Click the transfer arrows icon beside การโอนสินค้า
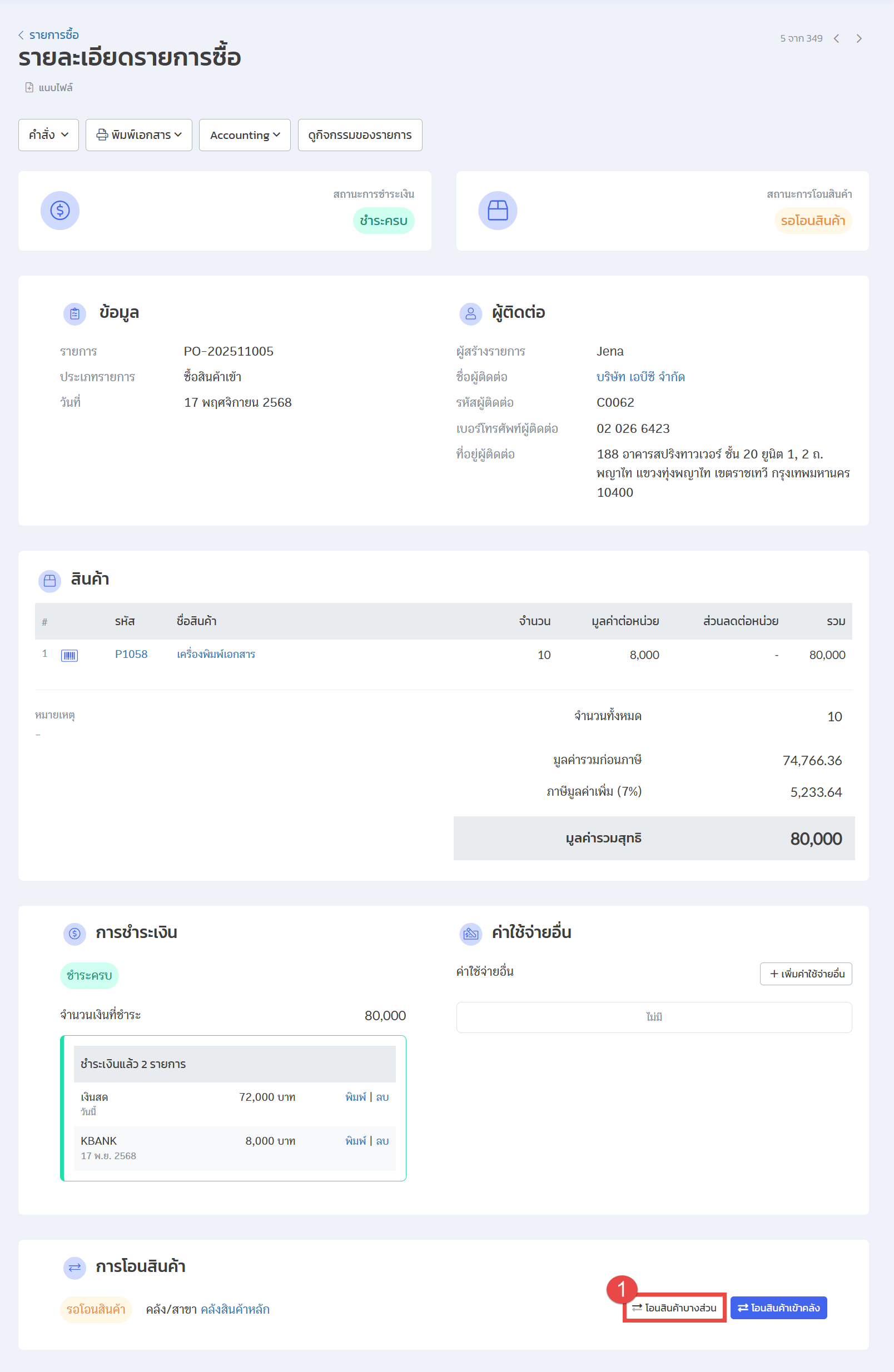The width and height of the screenshot is (894, 1372). click(74, 1267)
